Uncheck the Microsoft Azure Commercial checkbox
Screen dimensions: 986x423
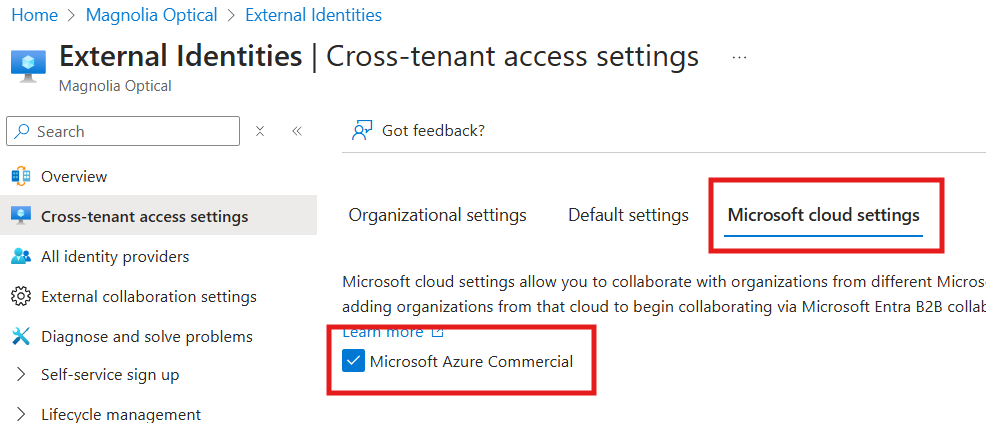coord(353,361)
